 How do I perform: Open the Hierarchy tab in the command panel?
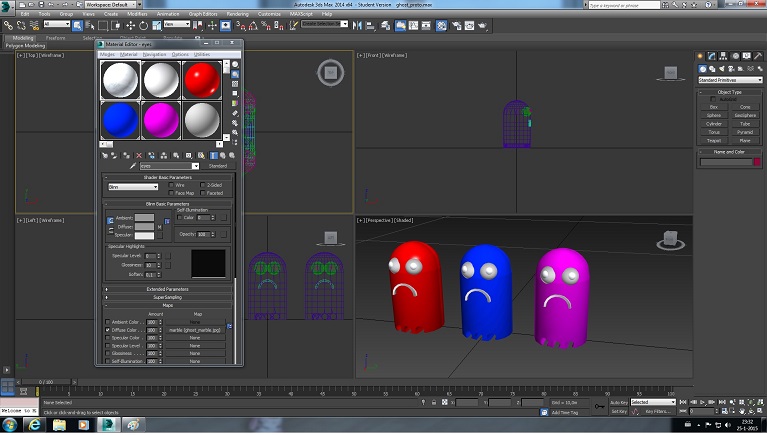coord(723,56)
